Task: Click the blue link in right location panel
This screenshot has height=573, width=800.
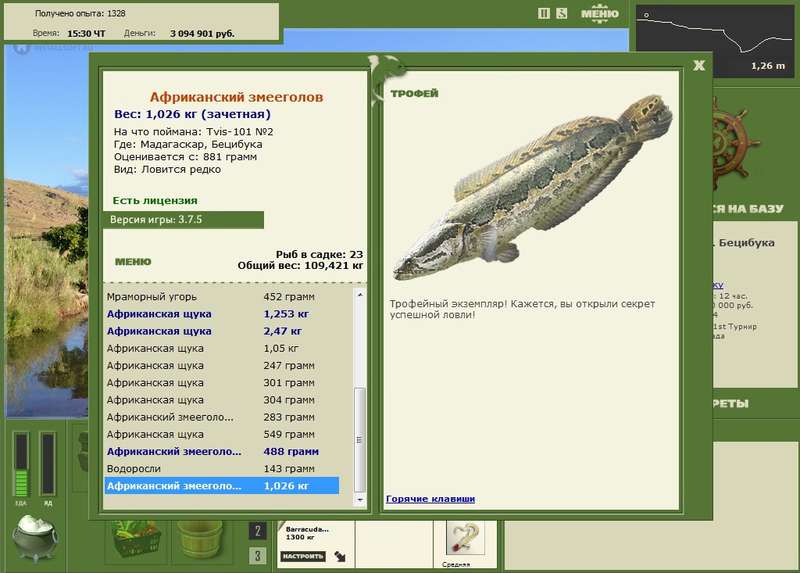Action: (x=718, y=285)
